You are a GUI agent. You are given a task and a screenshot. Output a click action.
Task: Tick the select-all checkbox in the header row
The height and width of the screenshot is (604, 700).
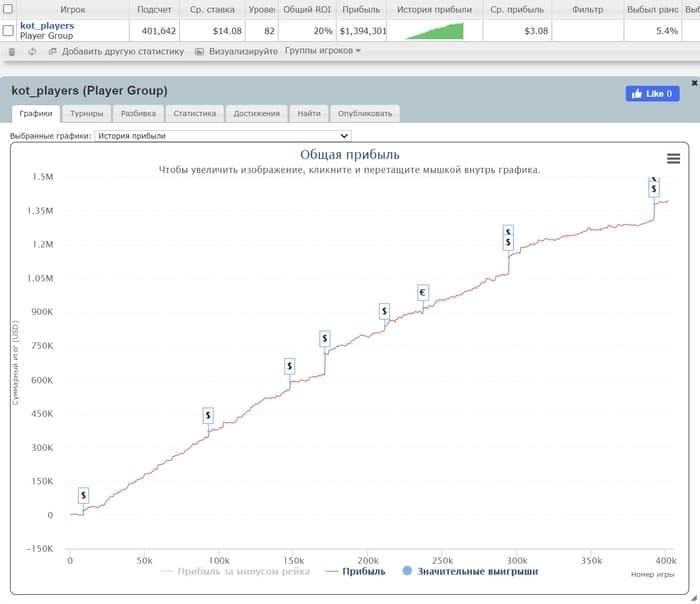coord(8,8)
